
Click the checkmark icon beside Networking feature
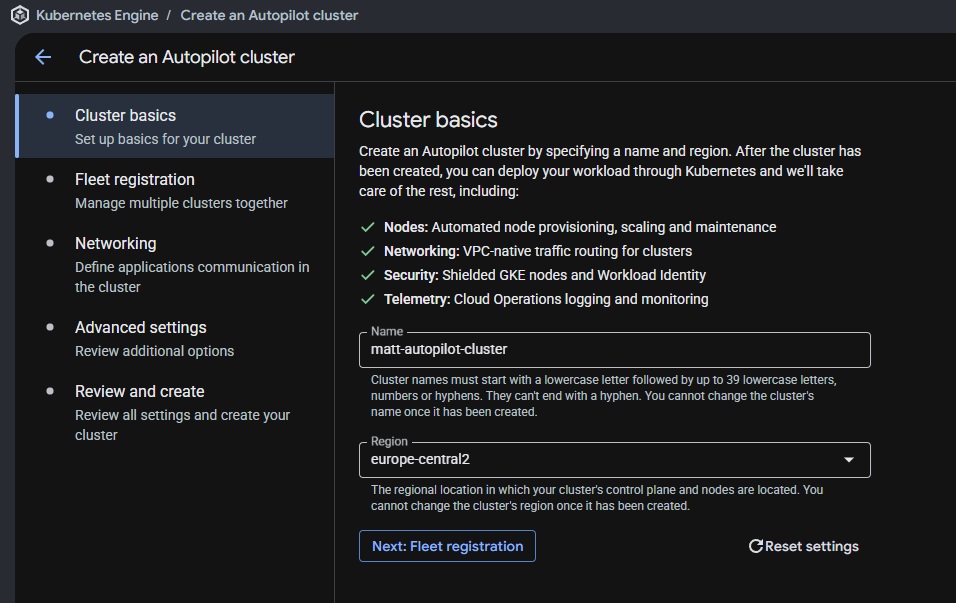coord(368,251)
